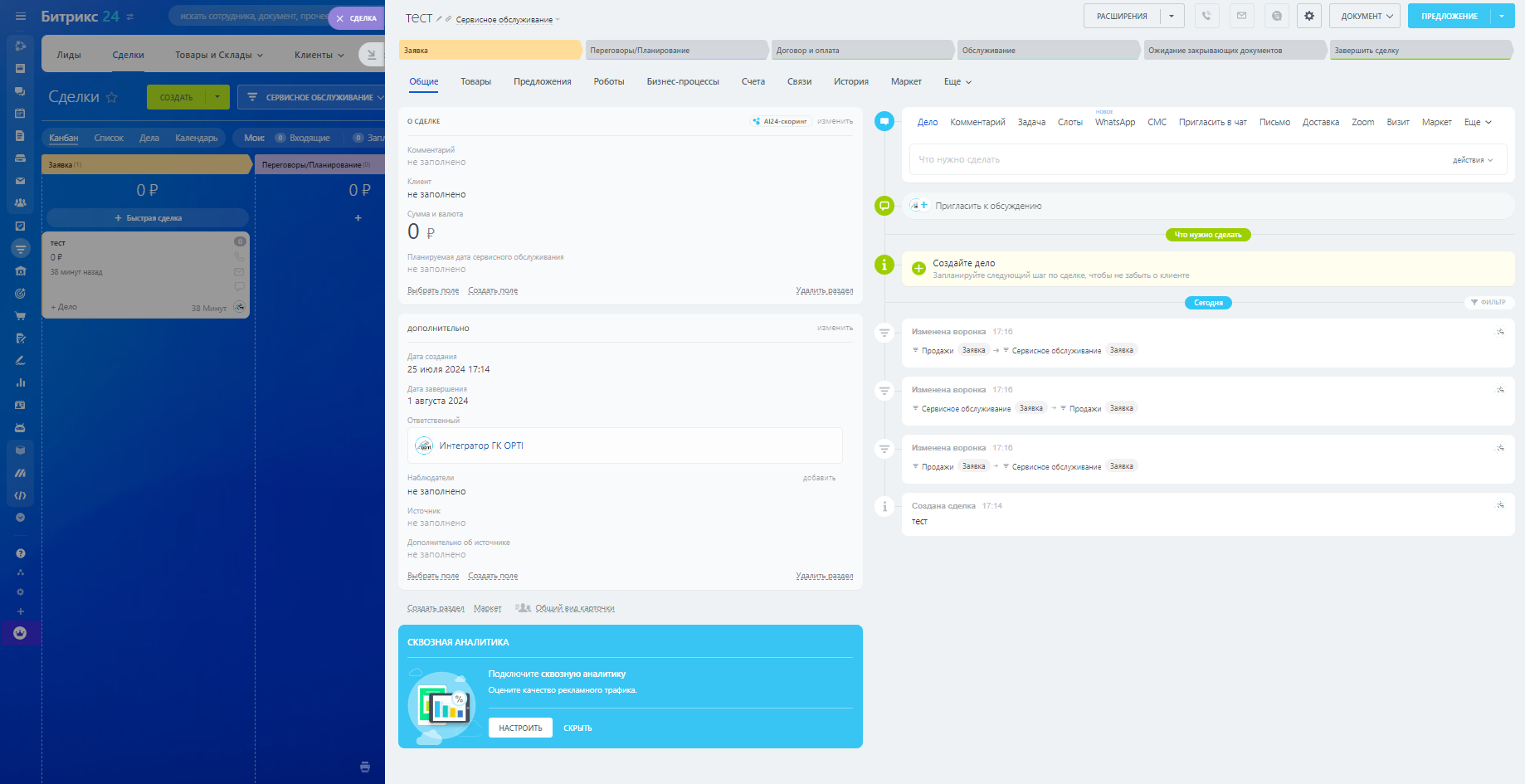
Task: Edit deal title with pencil icon
Action: (x=439, y=19)
